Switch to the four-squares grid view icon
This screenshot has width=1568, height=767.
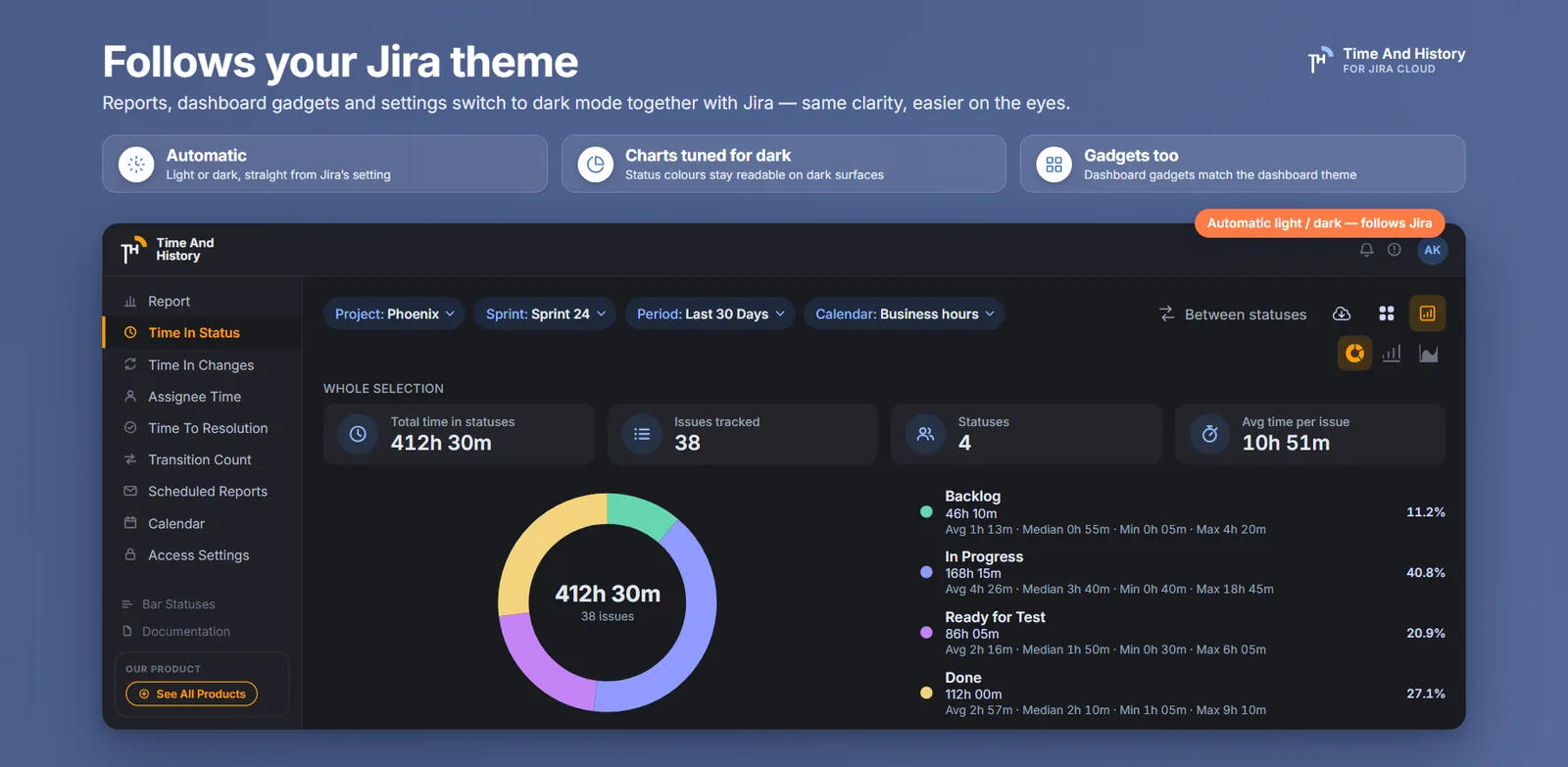click(1387, 313)
